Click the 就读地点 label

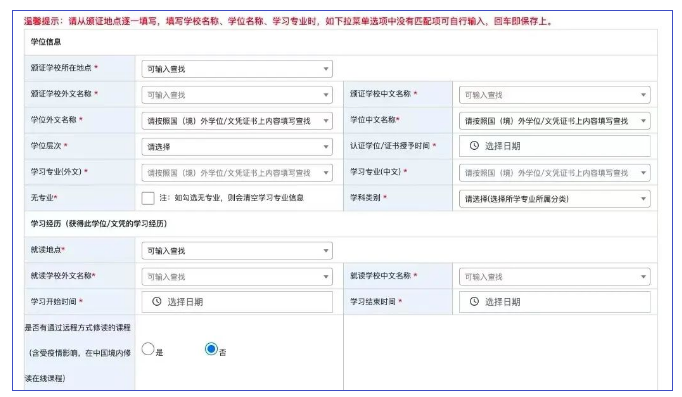(47, 250)
